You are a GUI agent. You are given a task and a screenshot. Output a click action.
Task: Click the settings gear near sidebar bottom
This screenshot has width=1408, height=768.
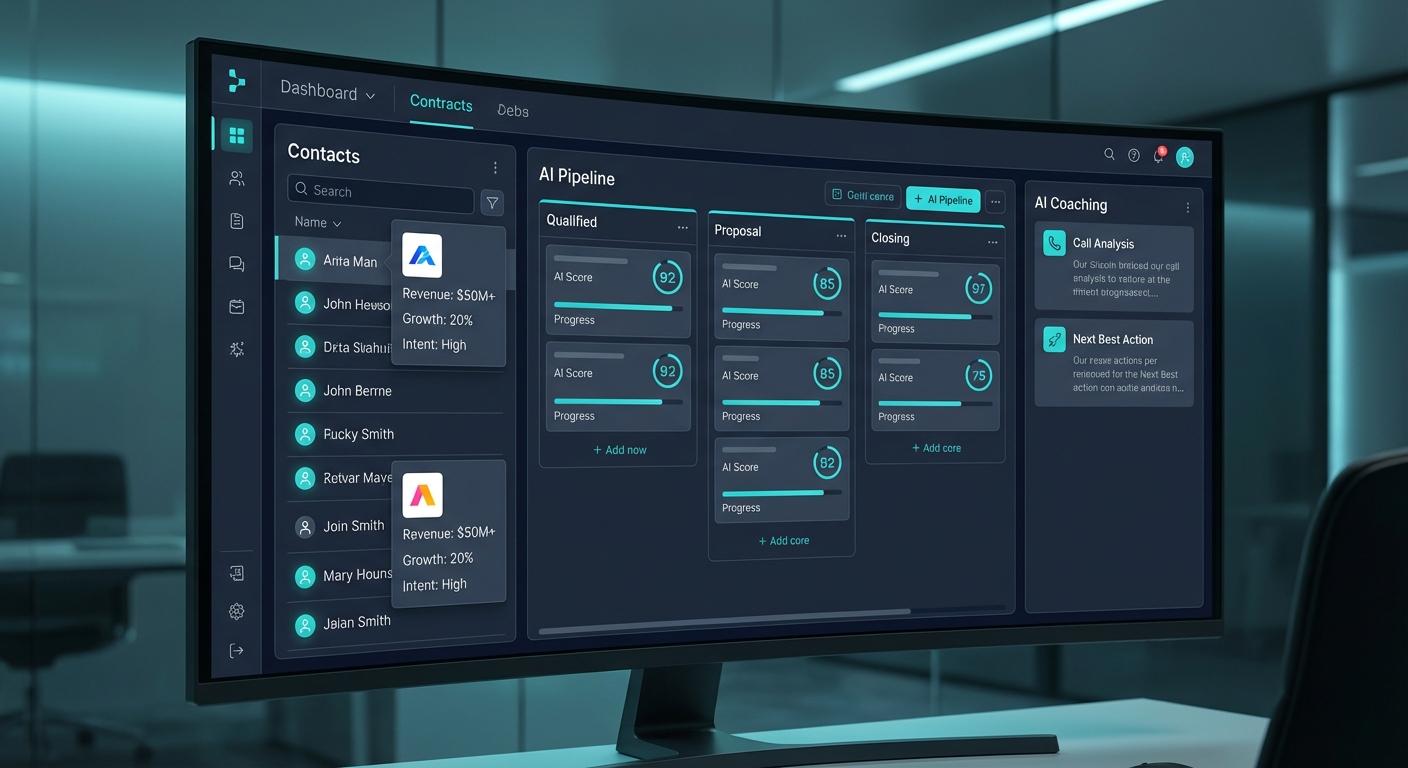236,610
